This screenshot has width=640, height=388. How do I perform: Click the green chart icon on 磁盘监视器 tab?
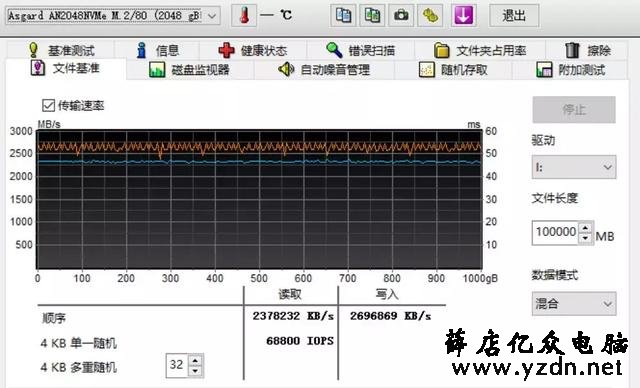tap(157, 70)
